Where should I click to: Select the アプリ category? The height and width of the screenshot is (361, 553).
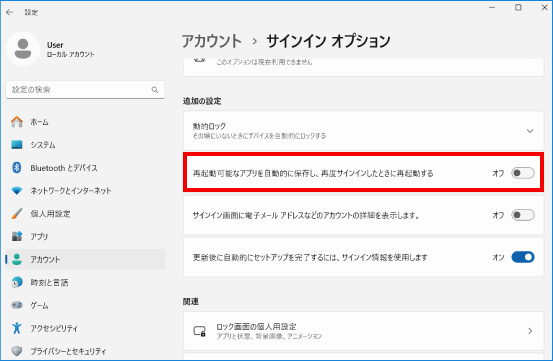[x=85, y=236]
